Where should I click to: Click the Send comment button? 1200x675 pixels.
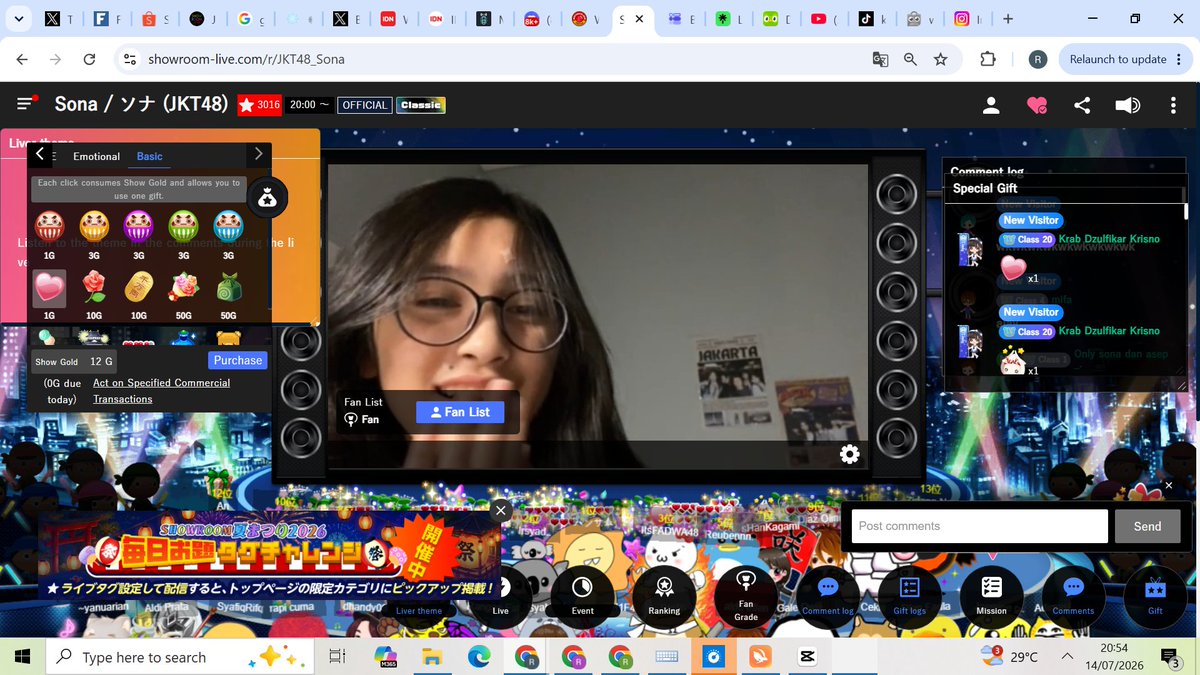pyautogui.click(x=1147, y=526)
